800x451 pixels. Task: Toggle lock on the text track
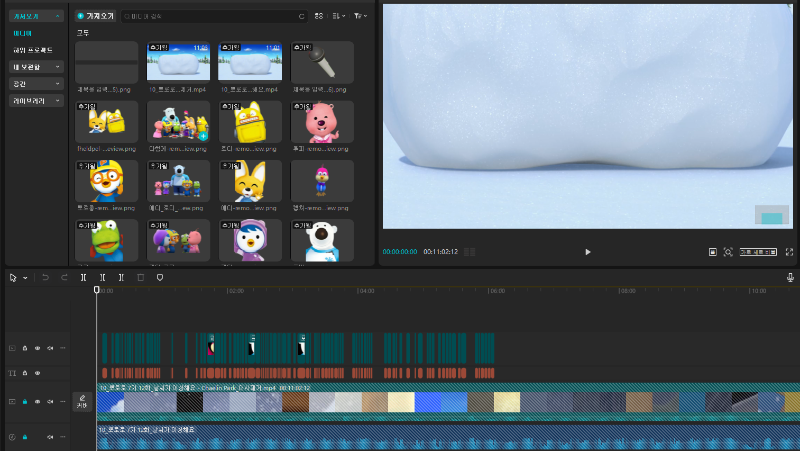[24, 373]
